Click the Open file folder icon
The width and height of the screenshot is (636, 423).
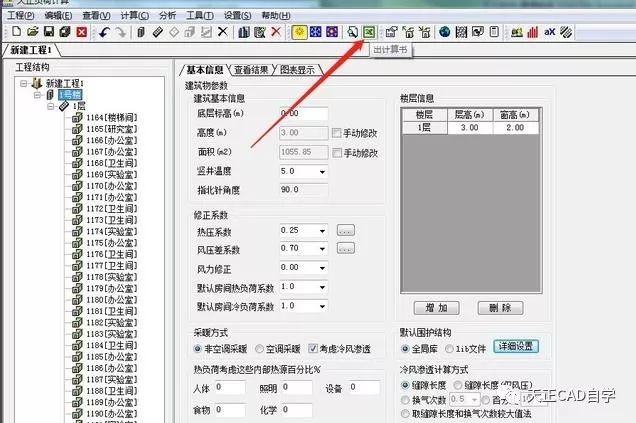point(32,32)
